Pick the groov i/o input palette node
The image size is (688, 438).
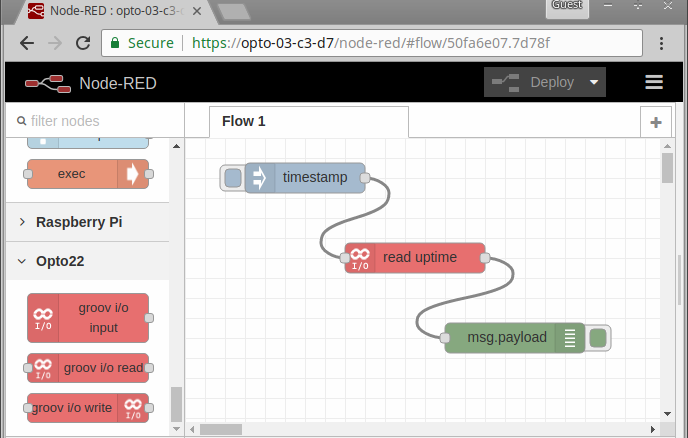pyautogui.click(x=88, y=318)
